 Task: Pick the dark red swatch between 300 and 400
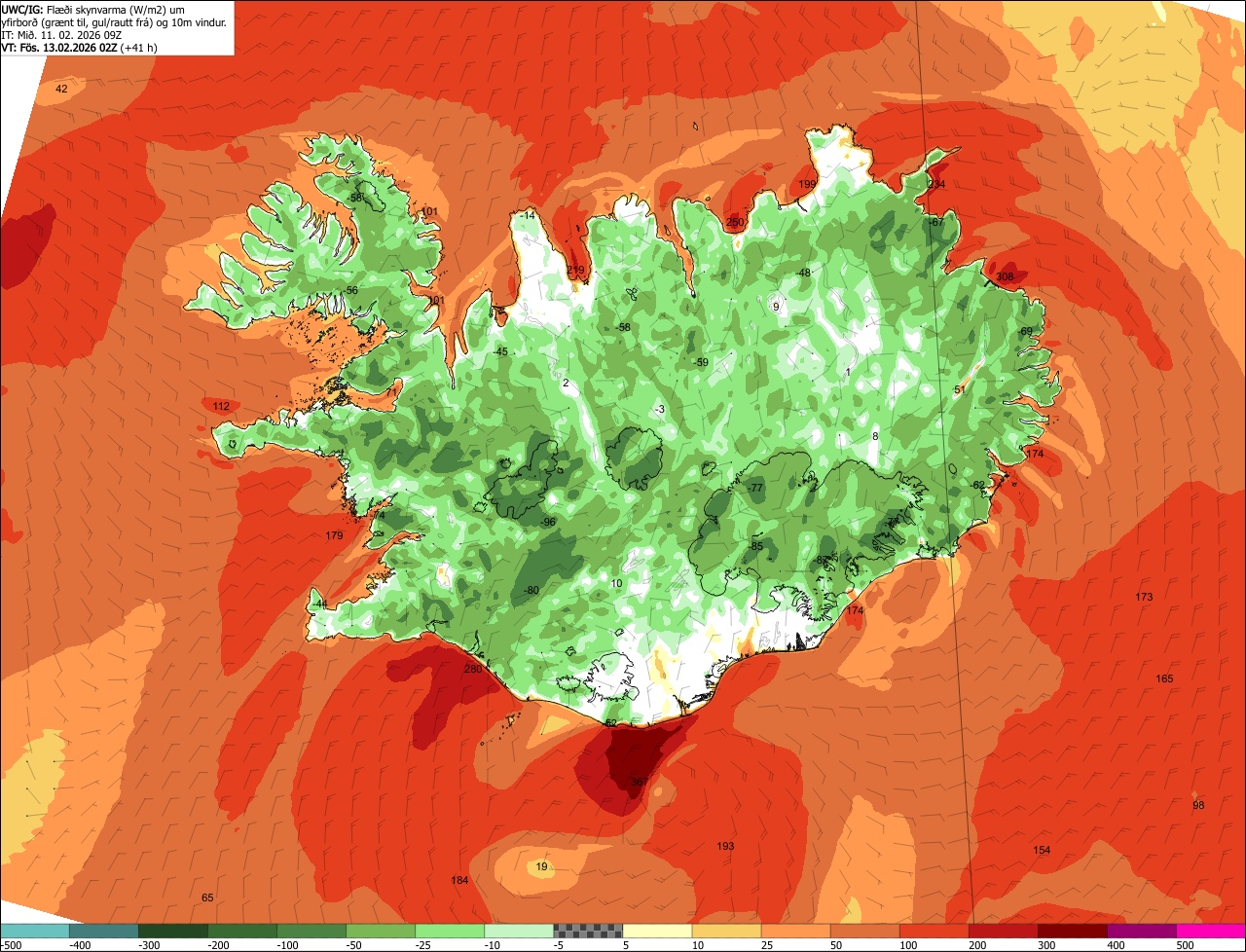pyautogui.click(x=1071, y=931)
